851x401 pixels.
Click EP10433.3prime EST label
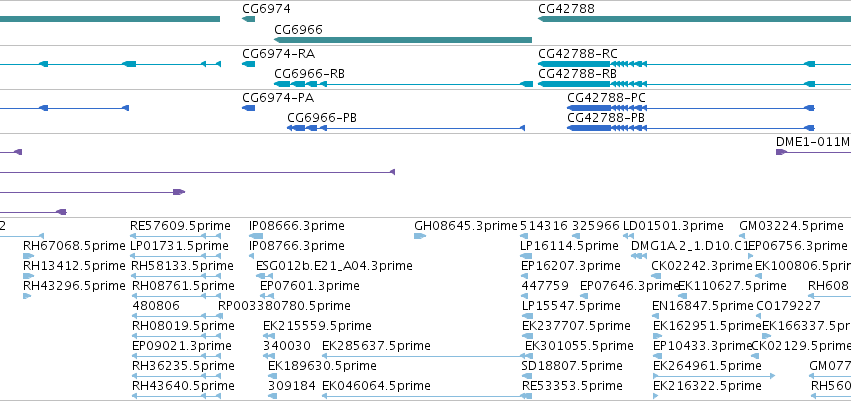point(702,346)
